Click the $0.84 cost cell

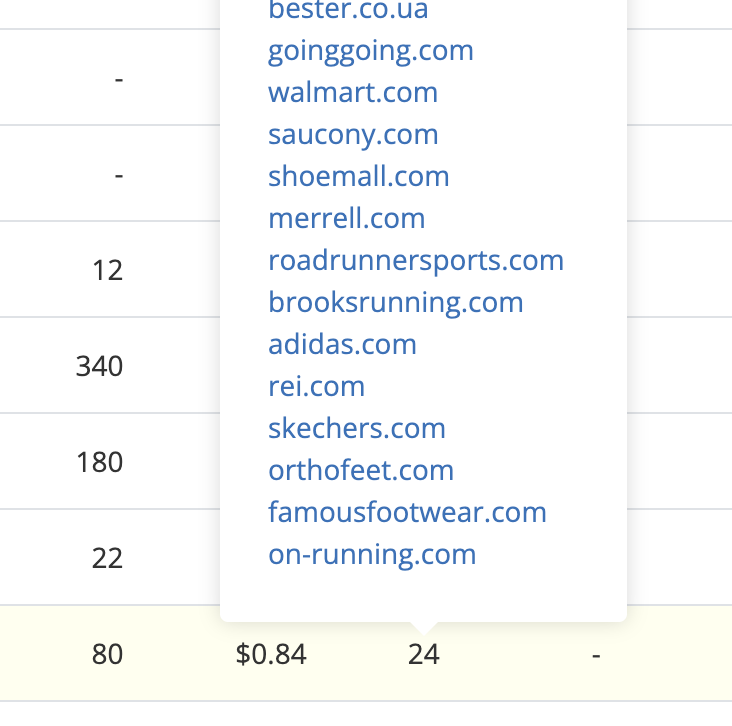271,655
